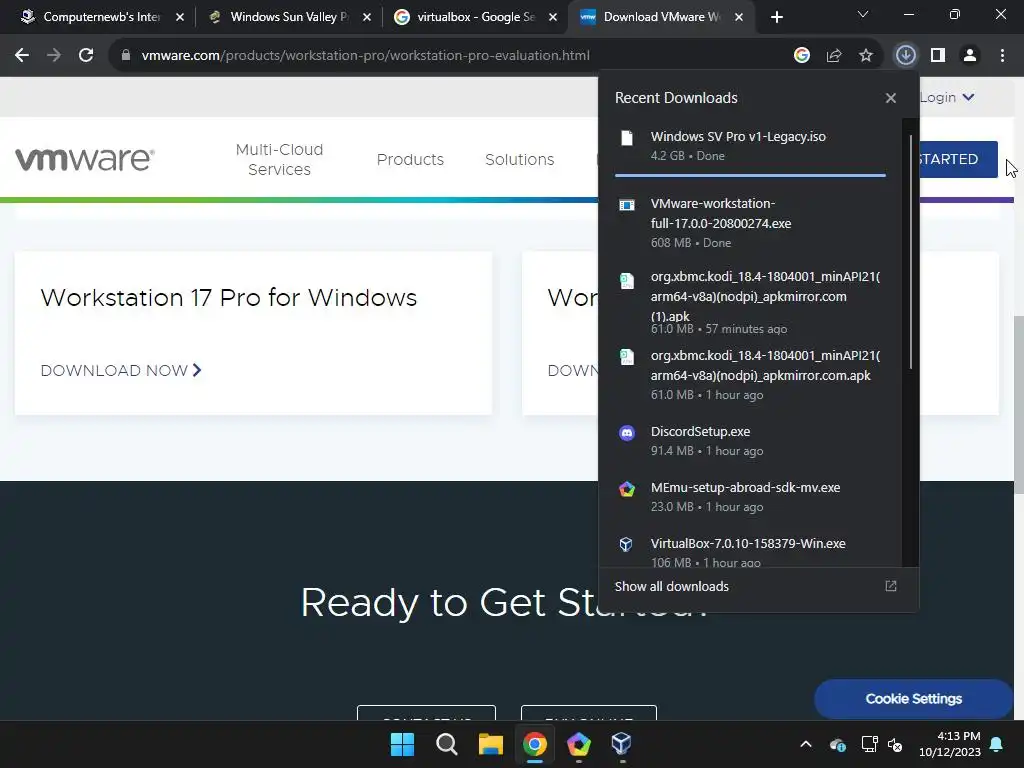Image resolution: width=1024 pixels, height=768 pixels.
Task: Click the VirtualBox file icon in downloads
Action: [x=626, y=544]
